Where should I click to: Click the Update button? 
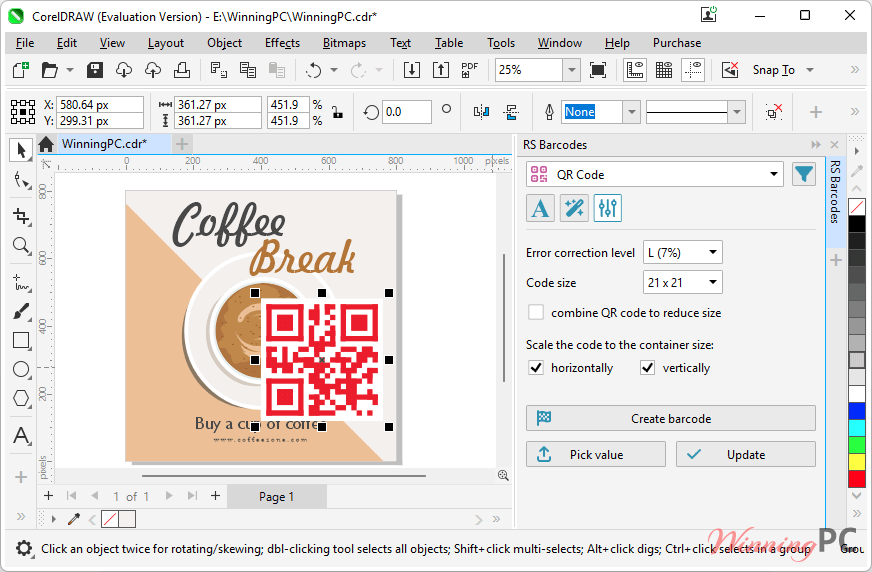tap(746, 454)
